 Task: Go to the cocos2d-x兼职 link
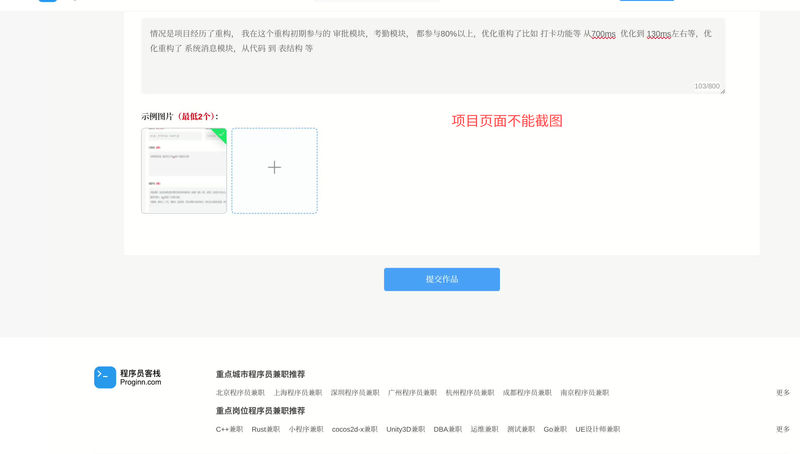355,429
